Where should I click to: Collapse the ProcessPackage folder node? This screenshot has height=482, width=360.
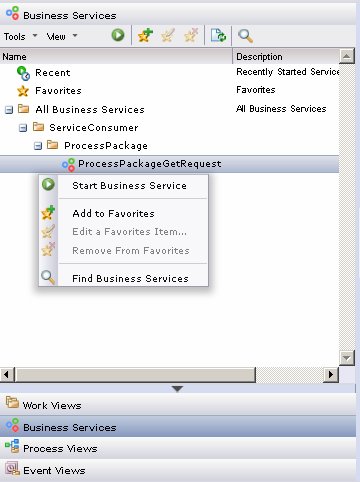38,146
